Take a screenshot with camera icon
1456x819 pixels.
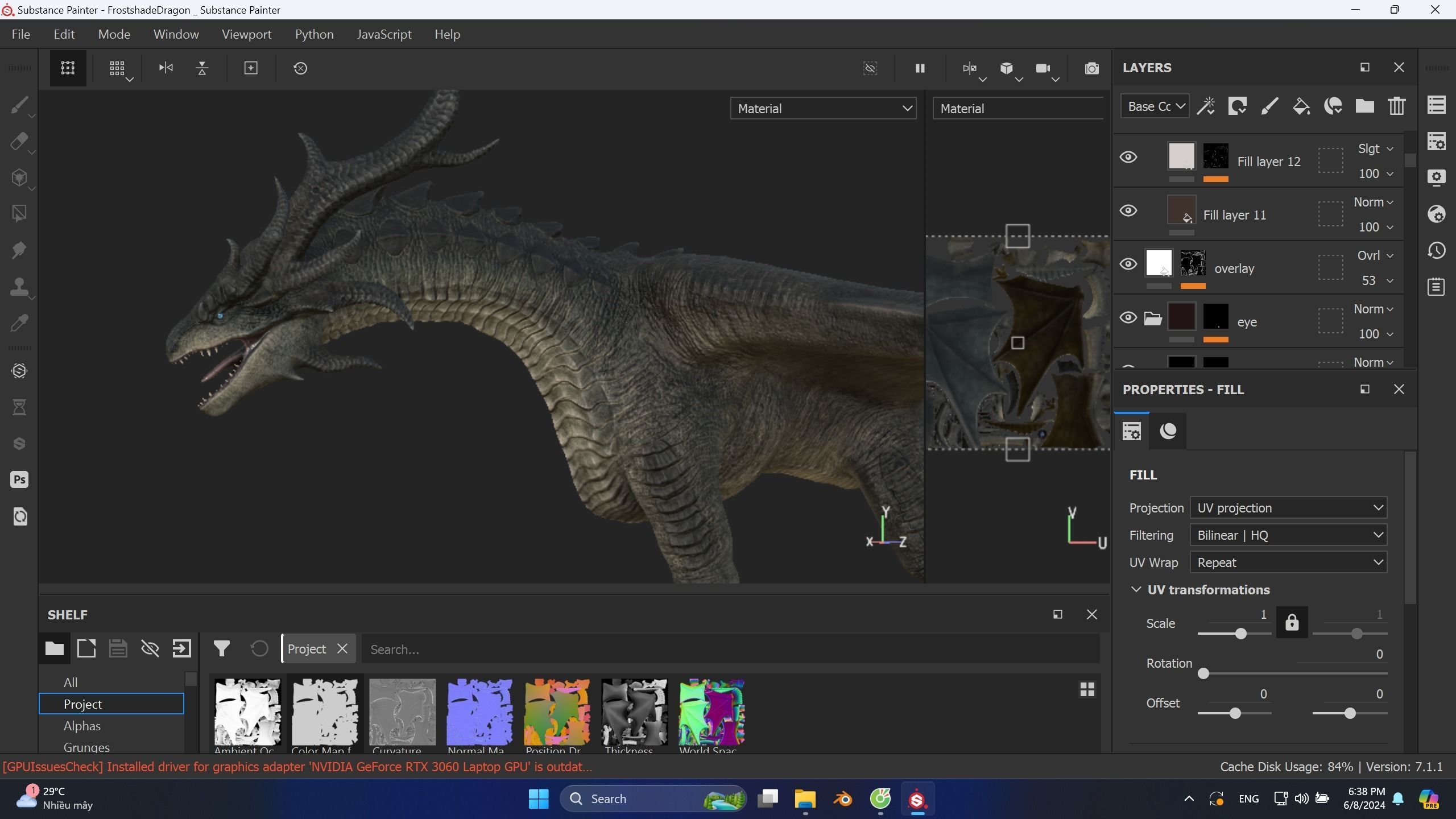coord(1091,68)
